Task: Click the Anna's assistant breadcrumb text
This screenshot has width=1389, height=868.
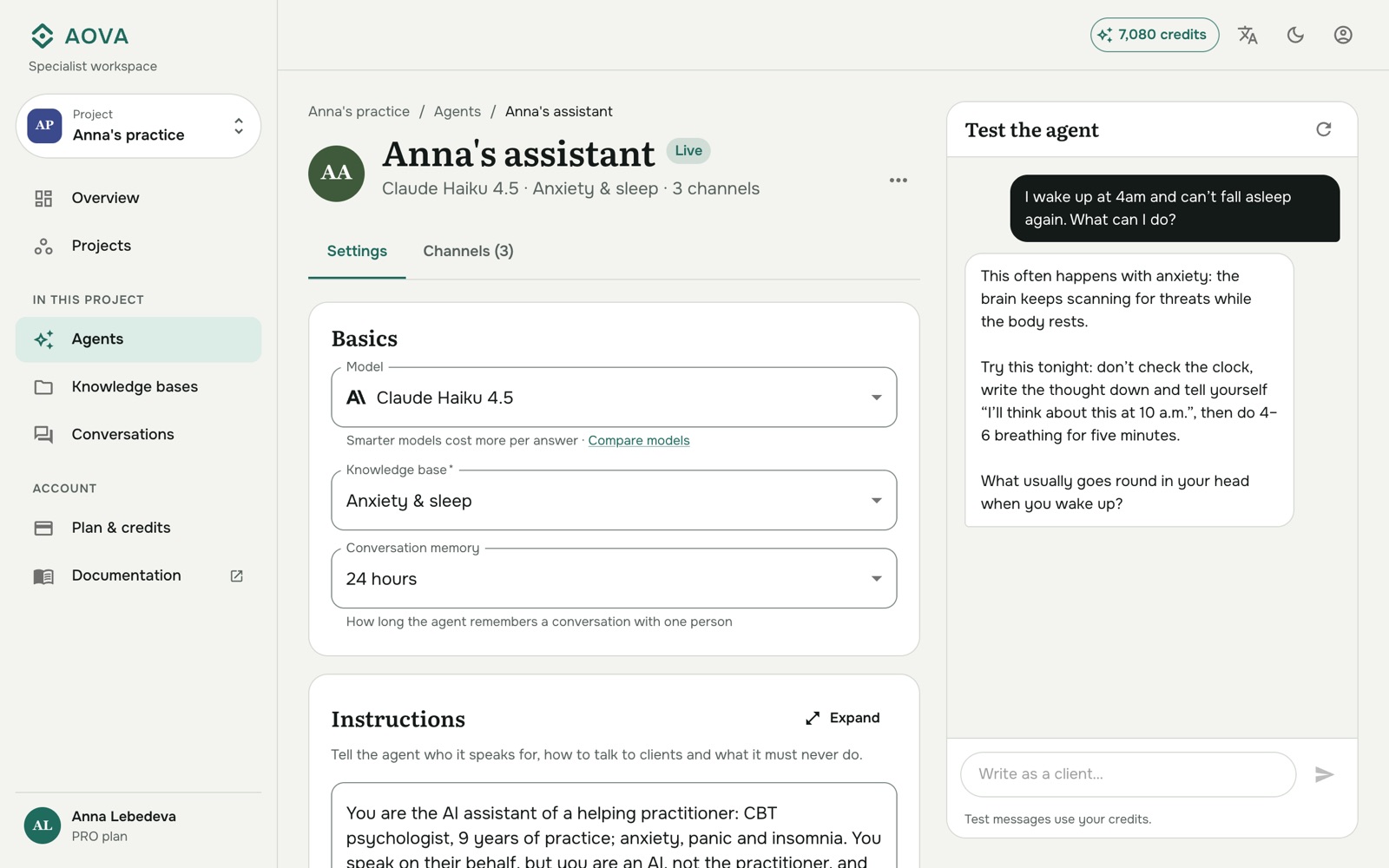Action: coord(559,112)
